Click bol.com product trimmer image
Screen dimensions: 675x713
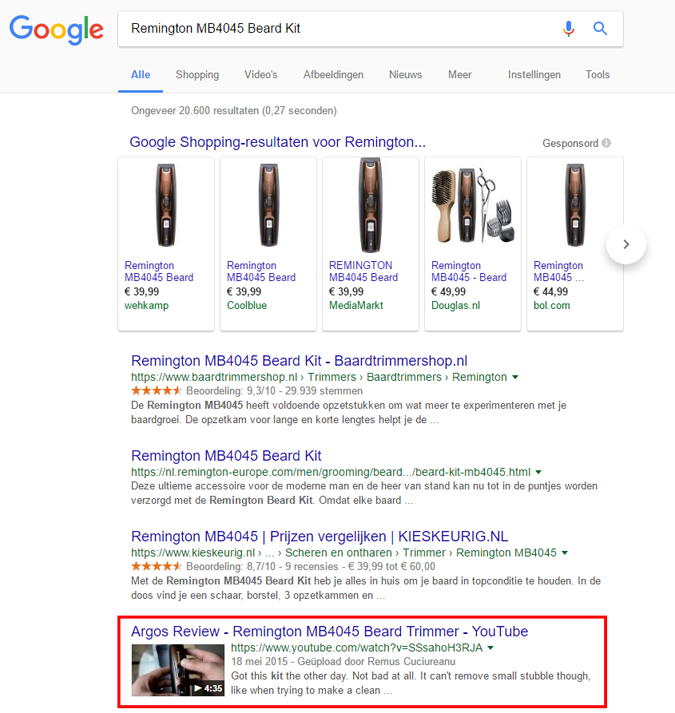point(575,205)
